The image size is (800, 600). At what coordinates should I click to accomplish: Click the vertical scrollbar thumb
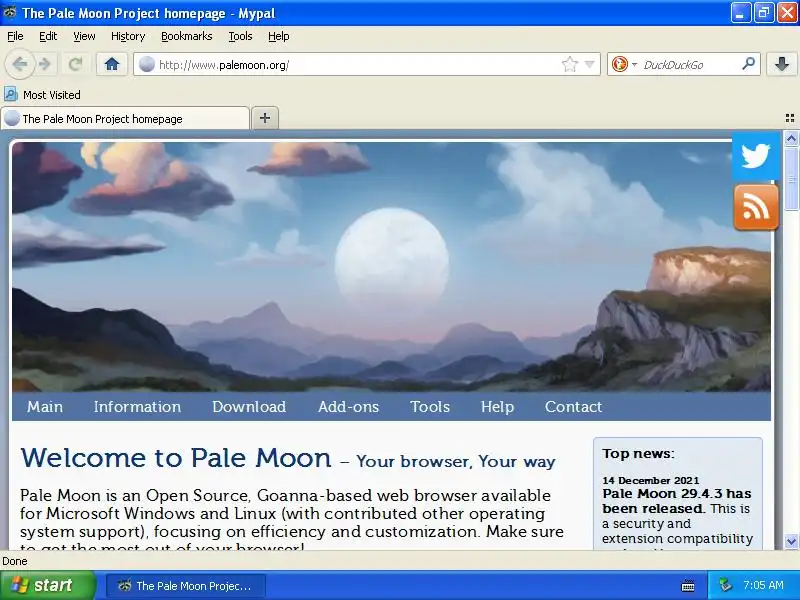pyautogui.click(x=791, y=178)
